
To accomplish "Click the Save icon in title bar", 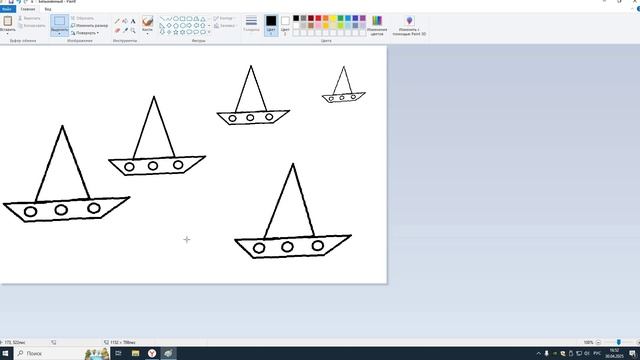I will pos(11,2).
